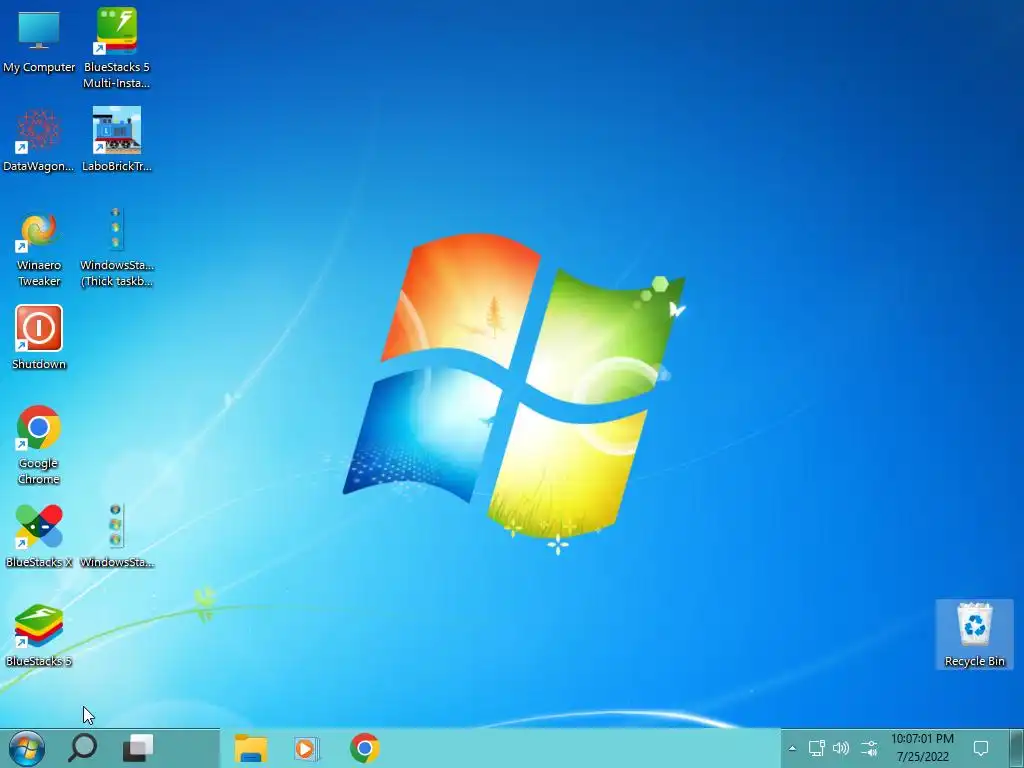Open the sliders settings tray icon
The width and height of the screenshot is (1024, 768).
pyautogui.click(x=869, y=748)
